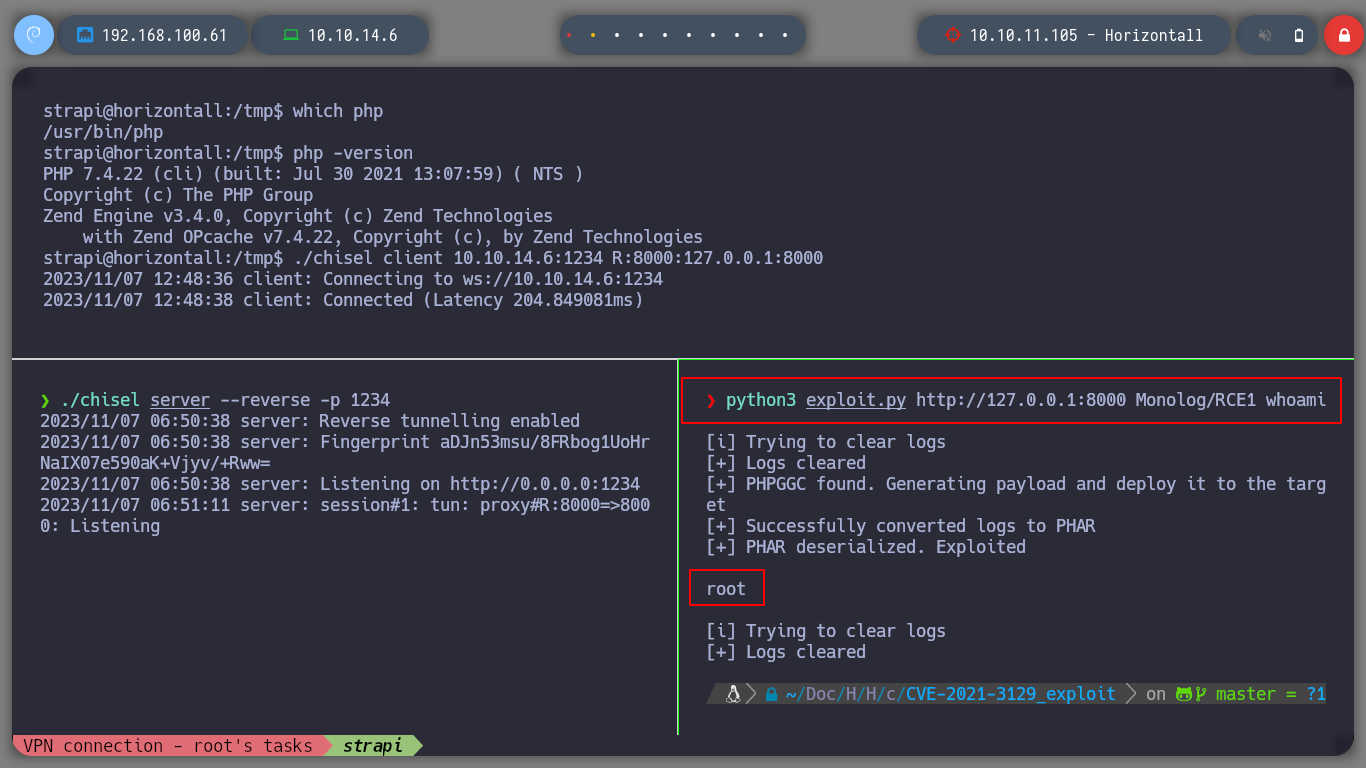Click the green laptop icon beside 10.10.14.6
This screenshot has width=1366, height=768.
click(x=290, y=35)
